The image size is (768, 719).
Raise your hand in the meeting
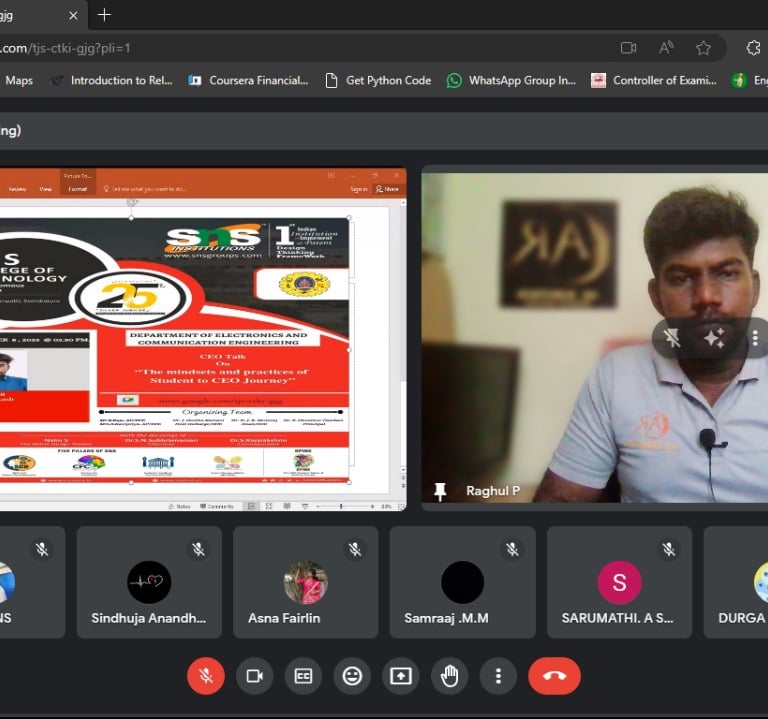tap(449, 676)
